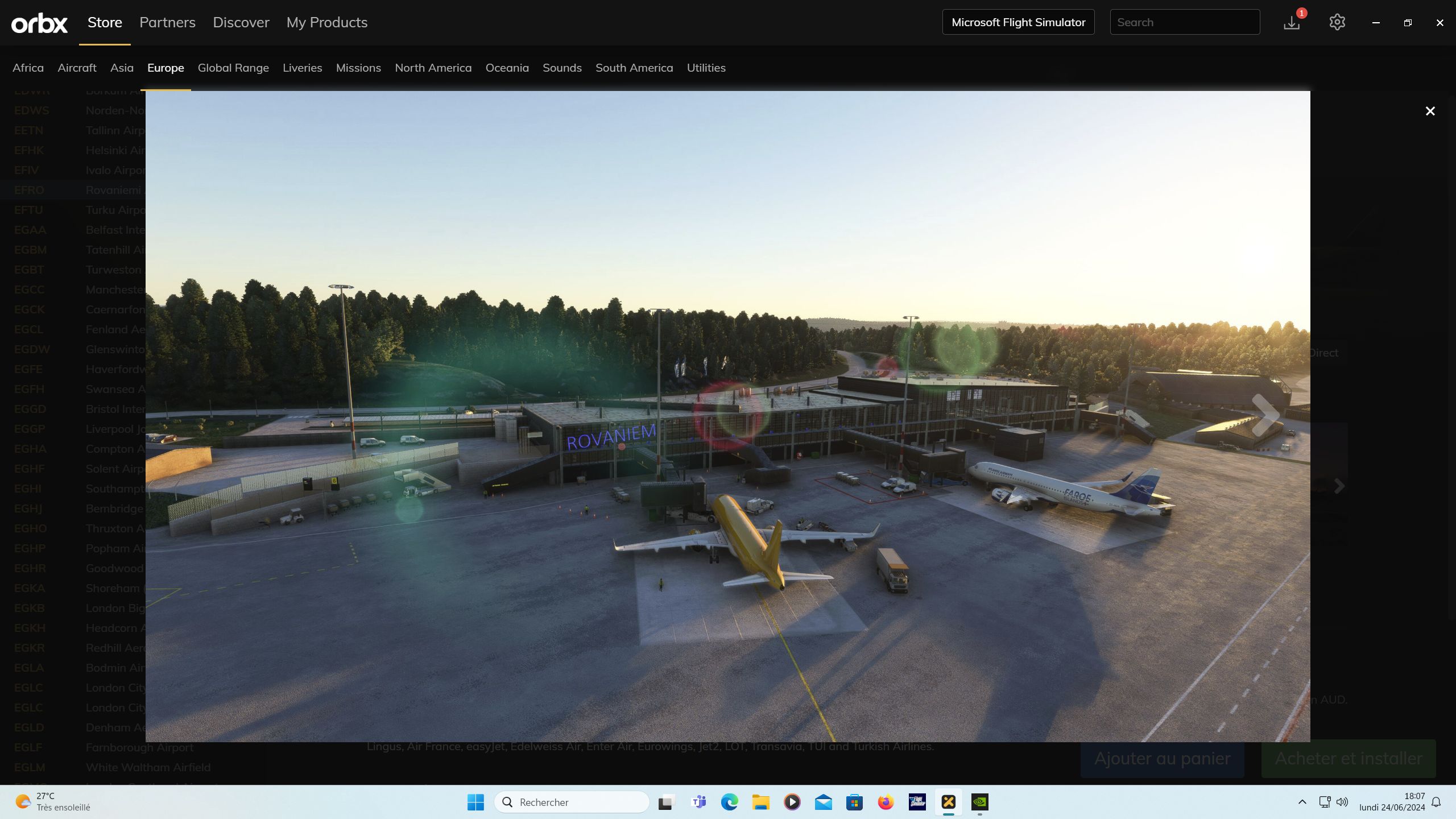Open Windows Start menu
This screenshot has width=1456, height=819.
pos(475,802)
